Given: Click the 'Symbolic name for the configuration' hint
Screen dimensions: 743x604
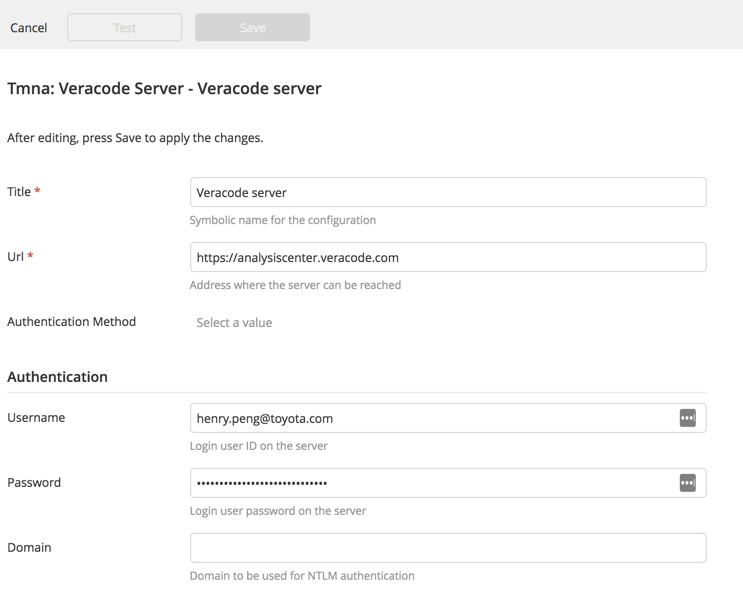Looking at the screenshot, I should [283, 220].
